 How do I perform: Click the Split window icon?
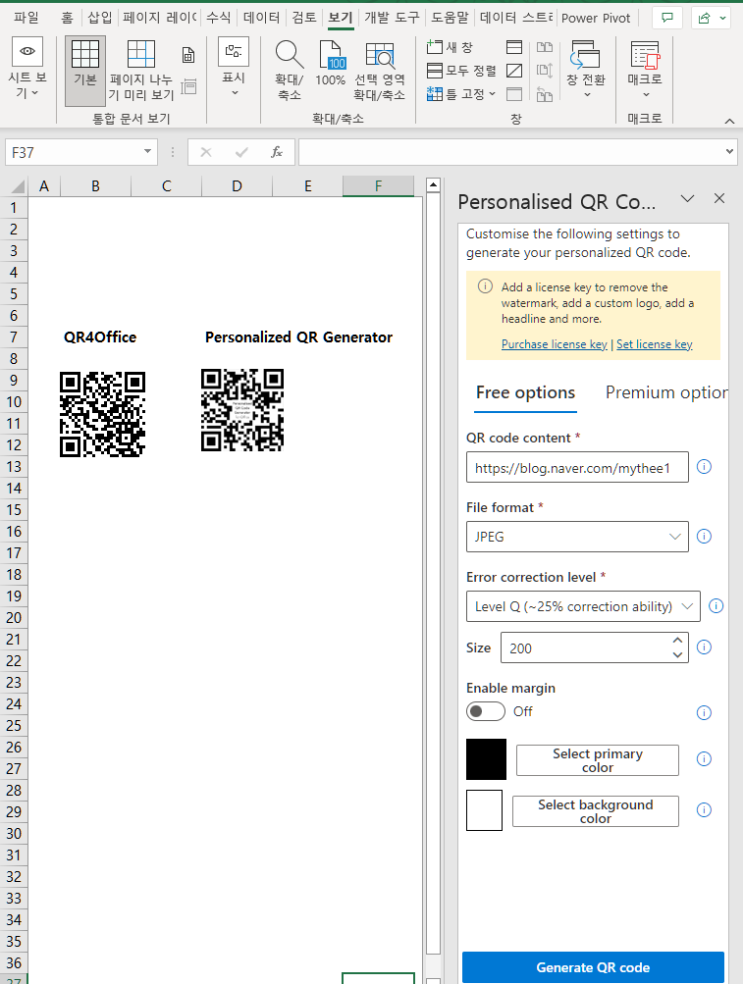point(514,47)
